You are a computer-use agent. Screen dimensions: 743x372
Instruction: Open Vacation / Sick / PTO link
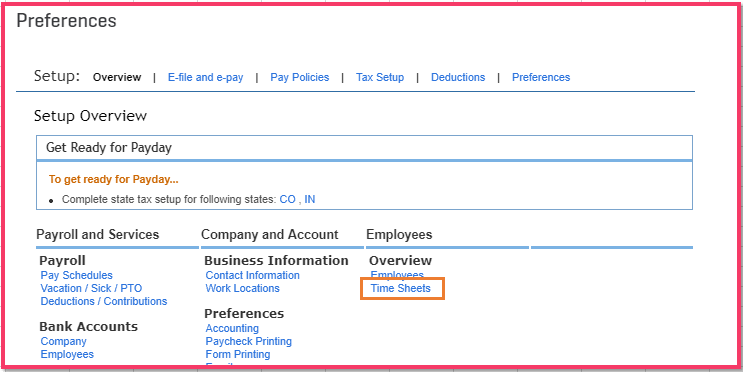click(x=91, y=288)
